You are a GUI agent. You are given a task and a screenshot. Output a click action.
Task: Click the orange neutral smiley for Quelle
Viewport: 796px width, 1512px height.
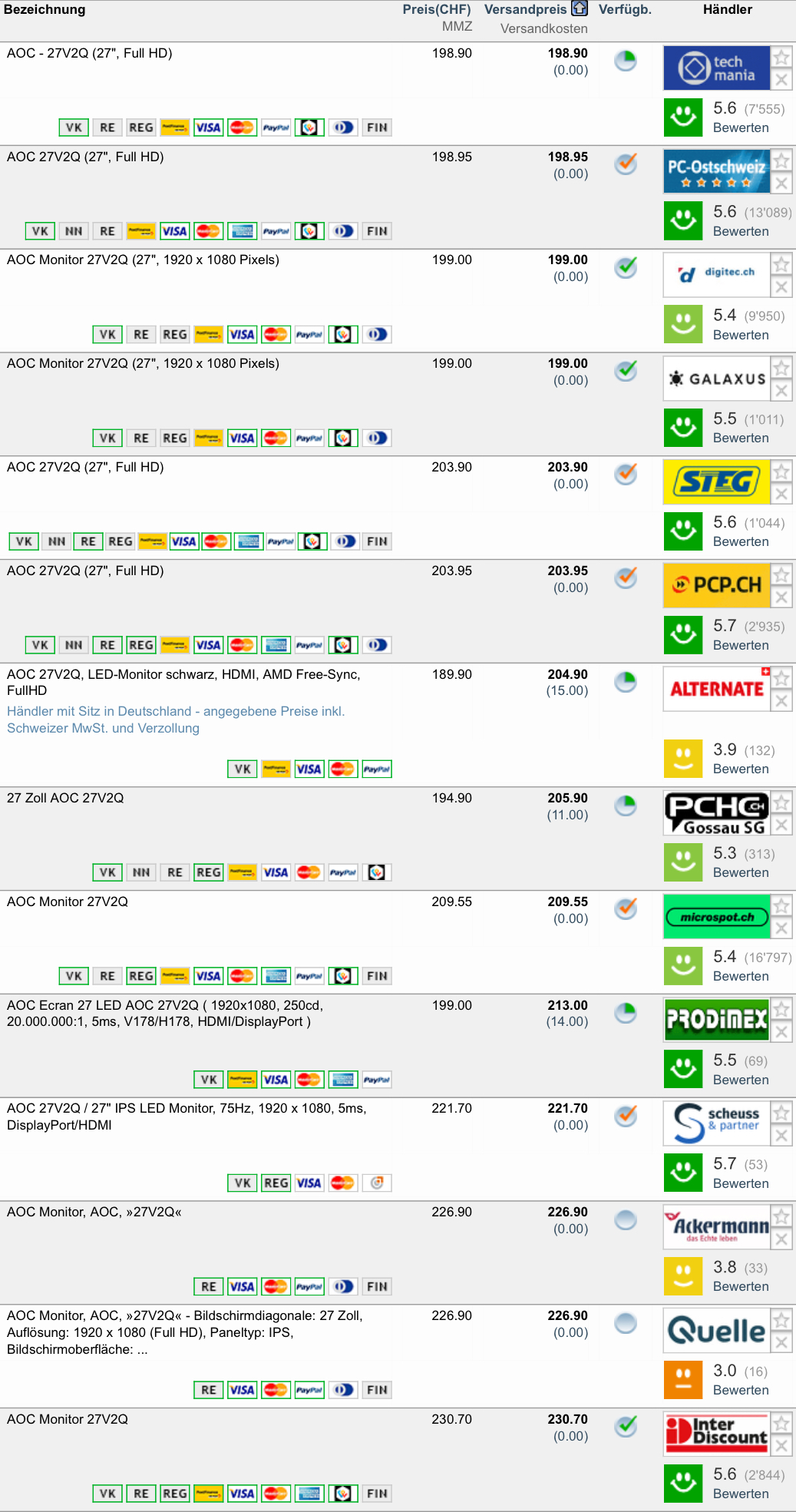pos(683,1380)
